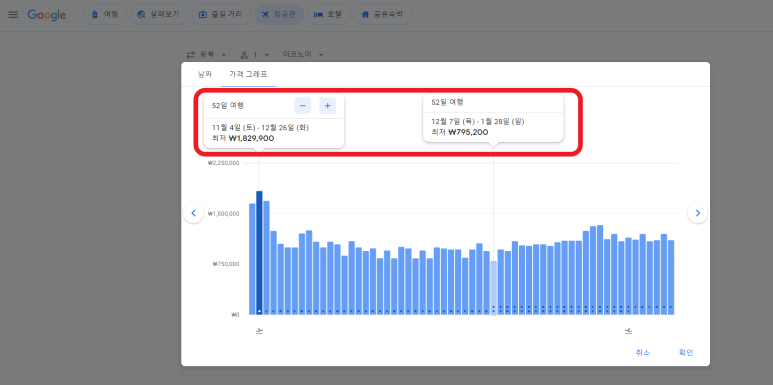The height and width of the screenshot is (385, 773).
Task: Open the hamburger main menu
Action: point(13,15)
